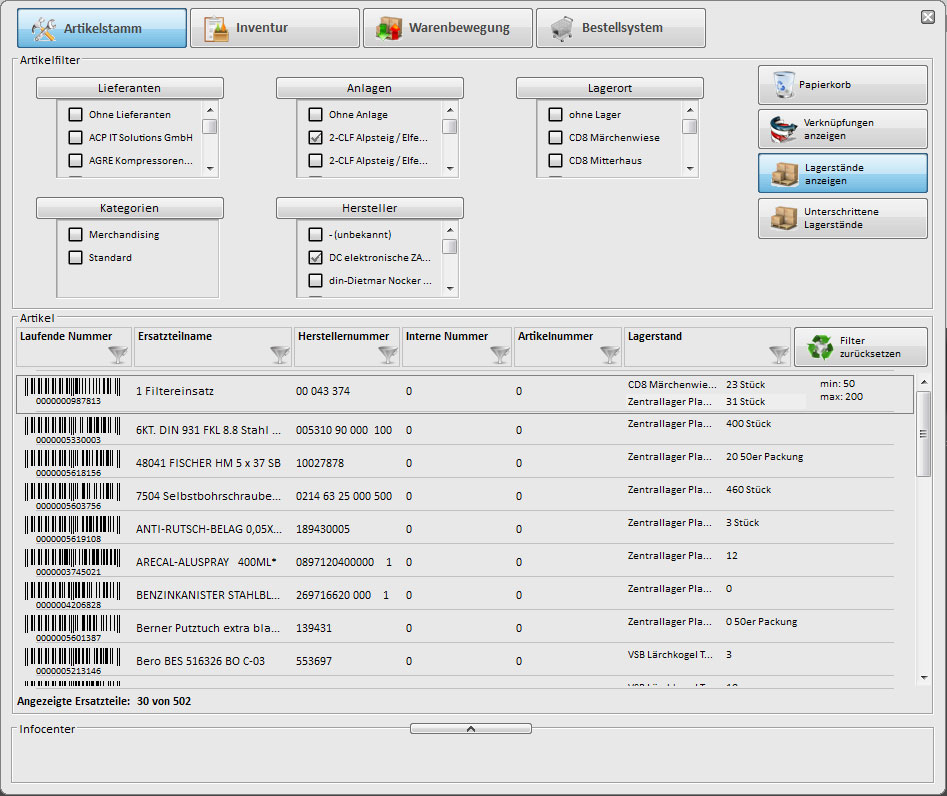Tick the CD8 Märchenwiese Lagerort checkbox
947x796 pixels.
555,138
